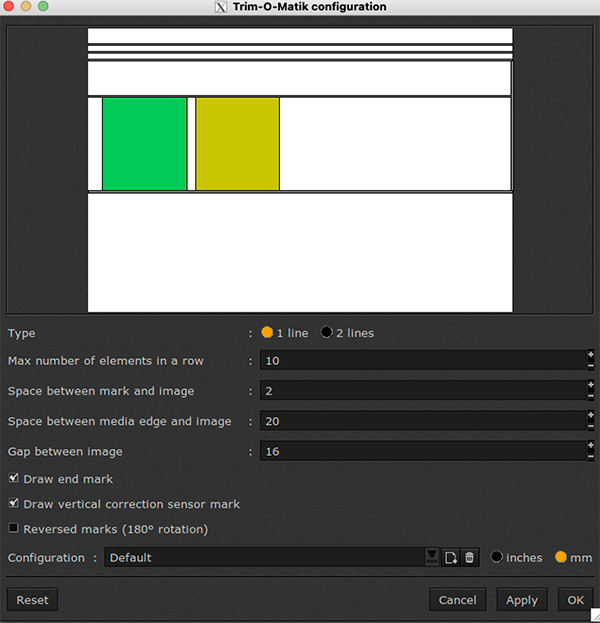600x623 pixels.
Task: Click the green image in the preview
Action: 144,143
